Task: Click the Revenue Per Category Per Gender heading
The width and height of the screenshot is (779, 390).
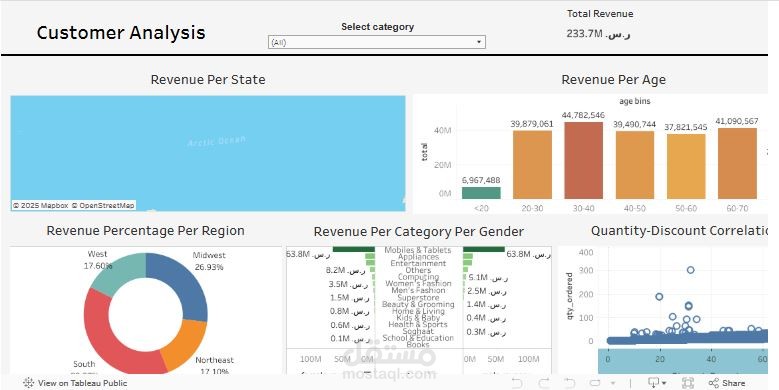Action: [419, 232]
